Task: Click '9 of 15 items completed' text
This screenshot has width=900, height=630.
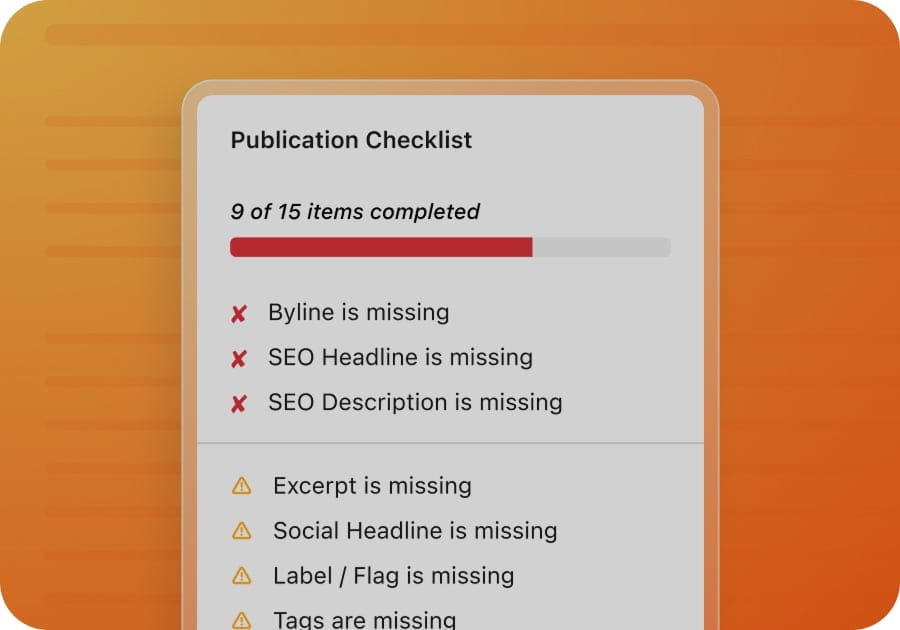Action: tap(355, 212)
